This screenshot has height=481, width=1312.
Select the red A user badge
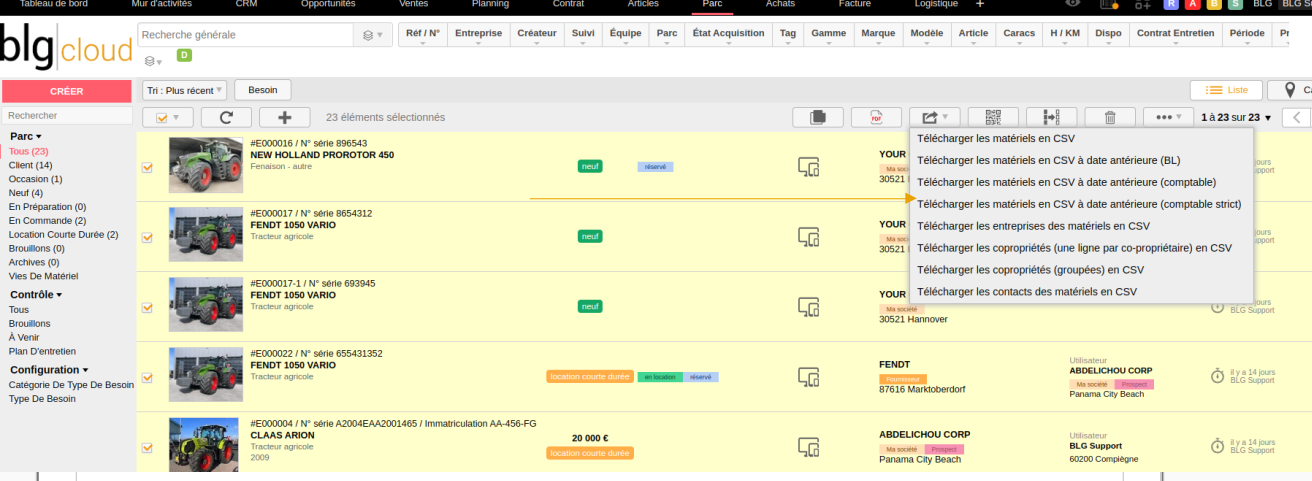coord(1191,4)
